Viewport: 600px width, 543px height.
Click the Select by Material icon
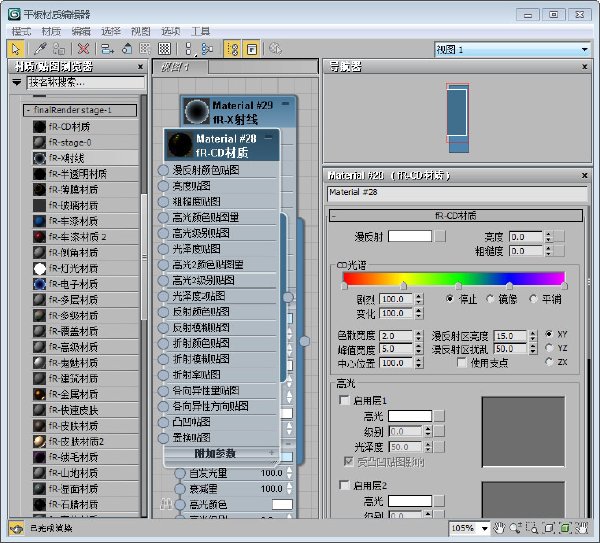point(275,49)
